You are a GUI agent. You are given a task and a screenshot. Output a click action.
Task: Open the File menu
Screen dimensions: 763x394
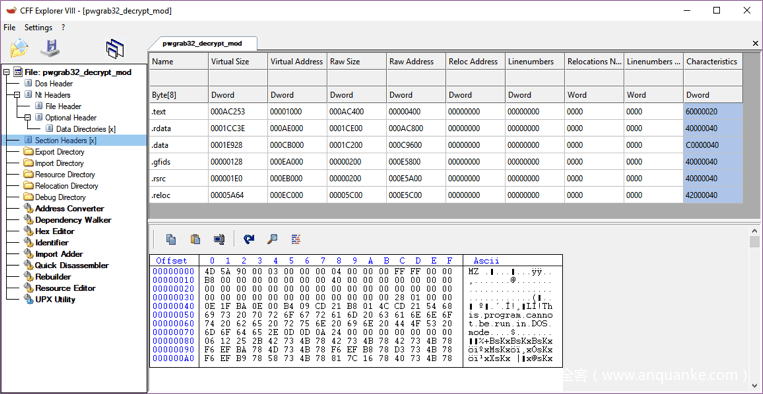click(9, 28)
